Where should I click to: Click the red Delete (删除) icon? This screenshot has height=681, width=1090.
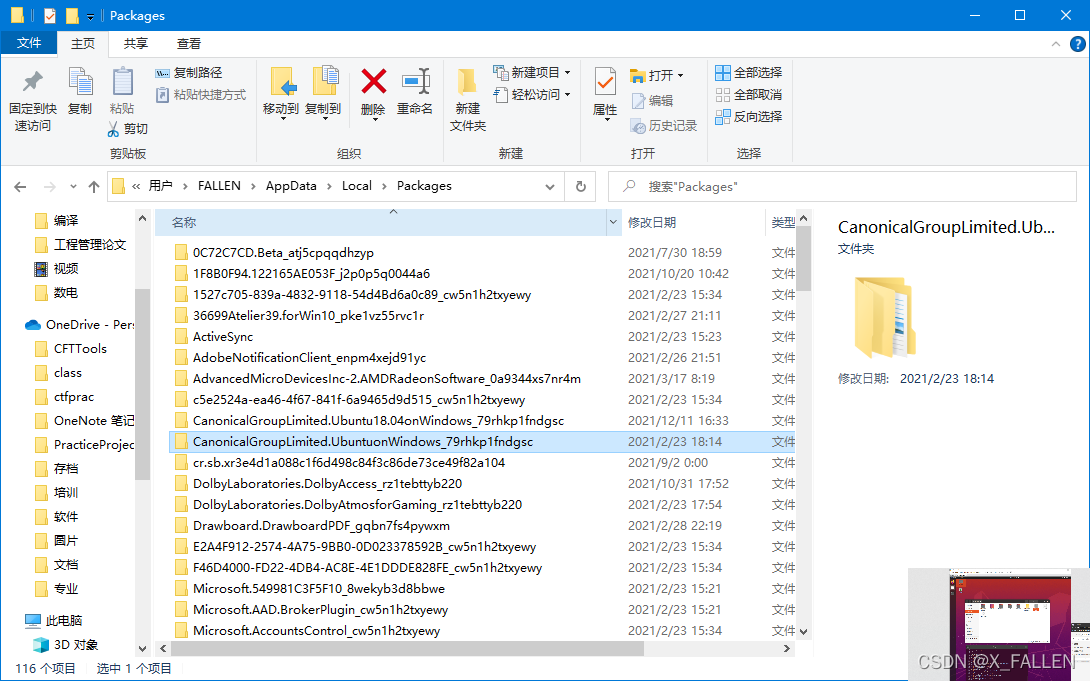click(x=373, y=82)
